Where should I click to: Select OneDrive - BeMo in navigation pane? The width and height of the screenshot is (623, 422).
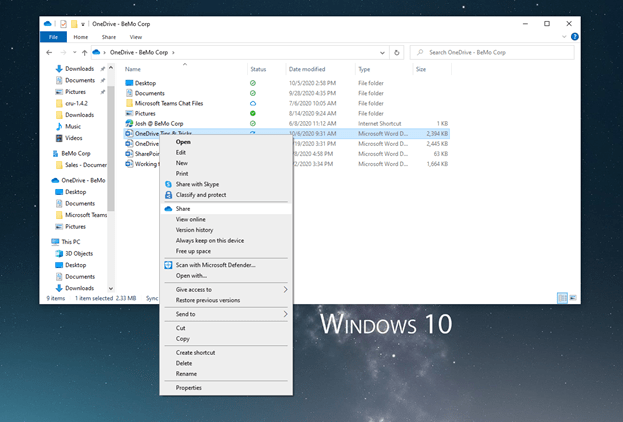83,180
